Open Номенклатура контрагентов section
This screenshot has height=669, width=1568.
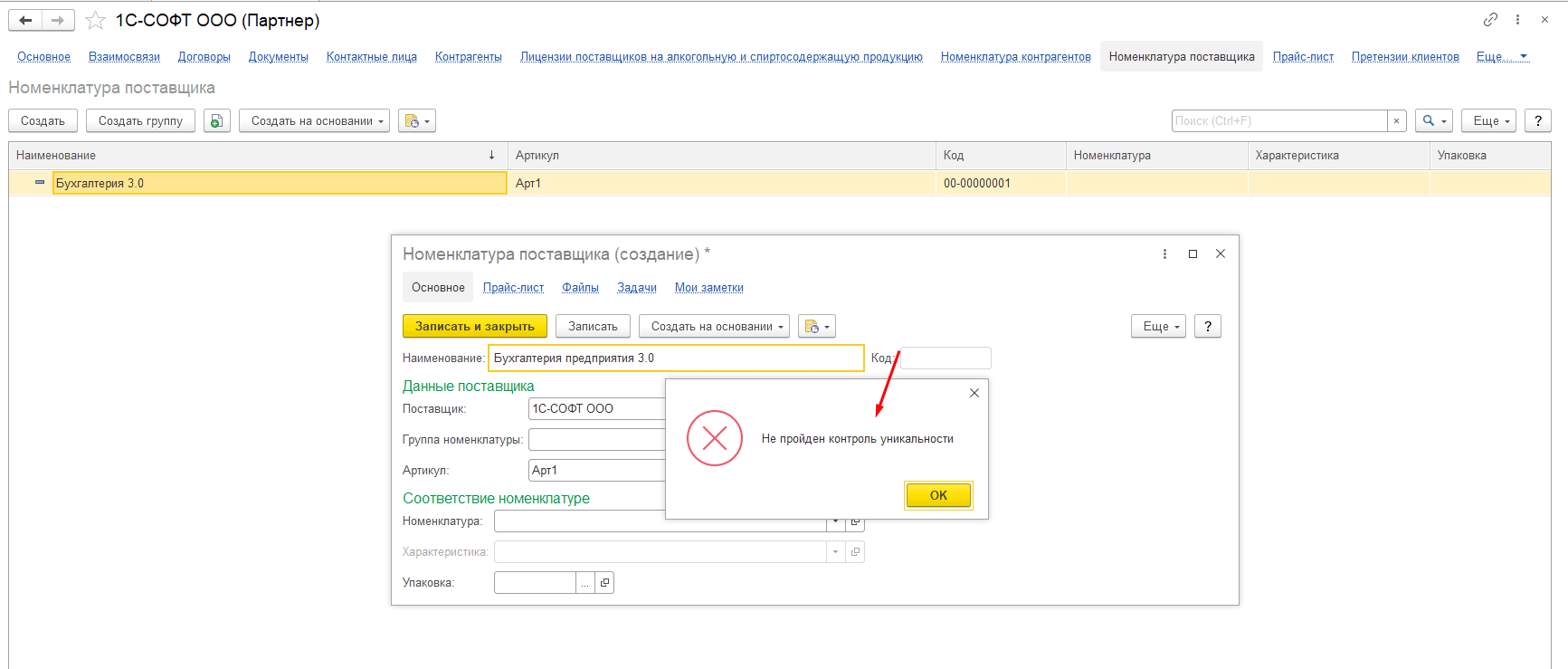point(1016,56)
